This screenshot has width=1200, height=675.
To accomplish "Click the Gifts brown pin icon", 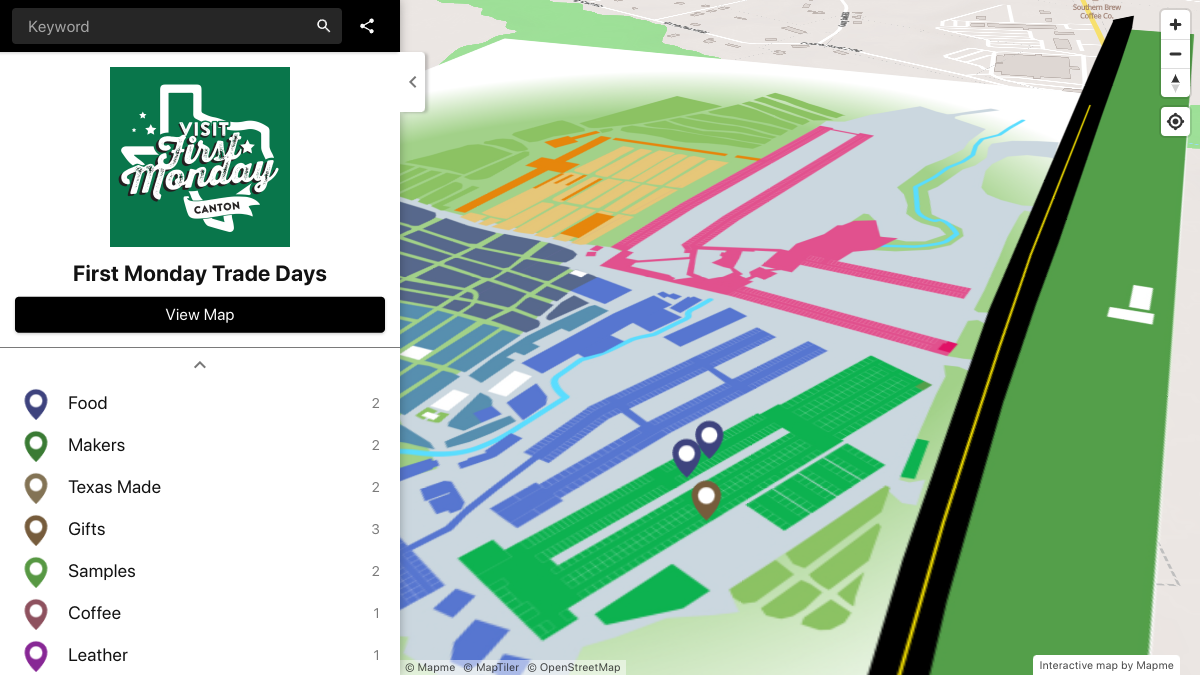I will pyautogui.click(x=36, y=530).
